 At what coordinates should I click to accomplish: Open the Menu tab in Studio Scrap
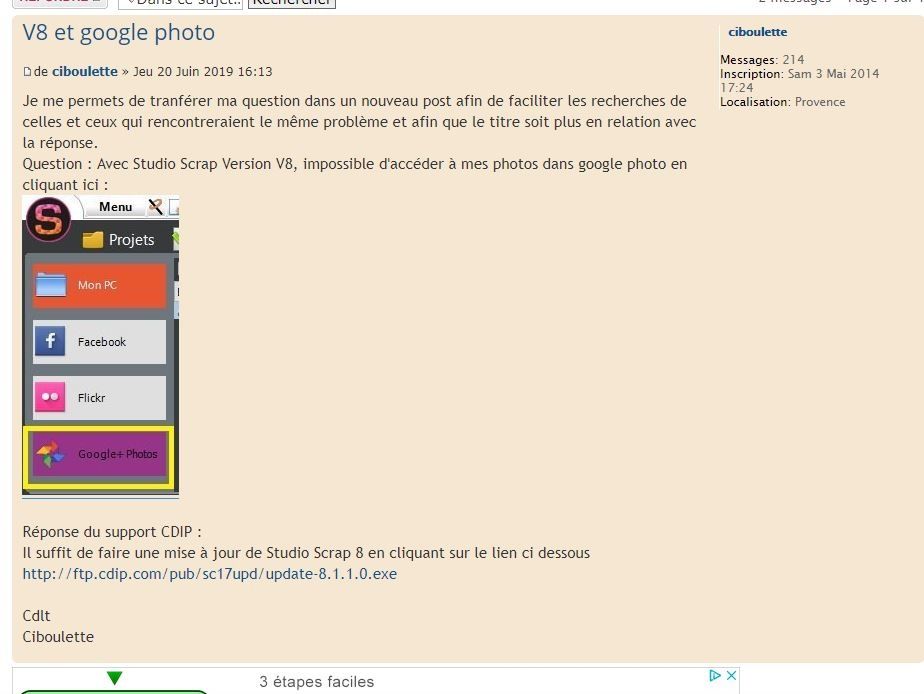pyautogui.click(x=116, y=207)
